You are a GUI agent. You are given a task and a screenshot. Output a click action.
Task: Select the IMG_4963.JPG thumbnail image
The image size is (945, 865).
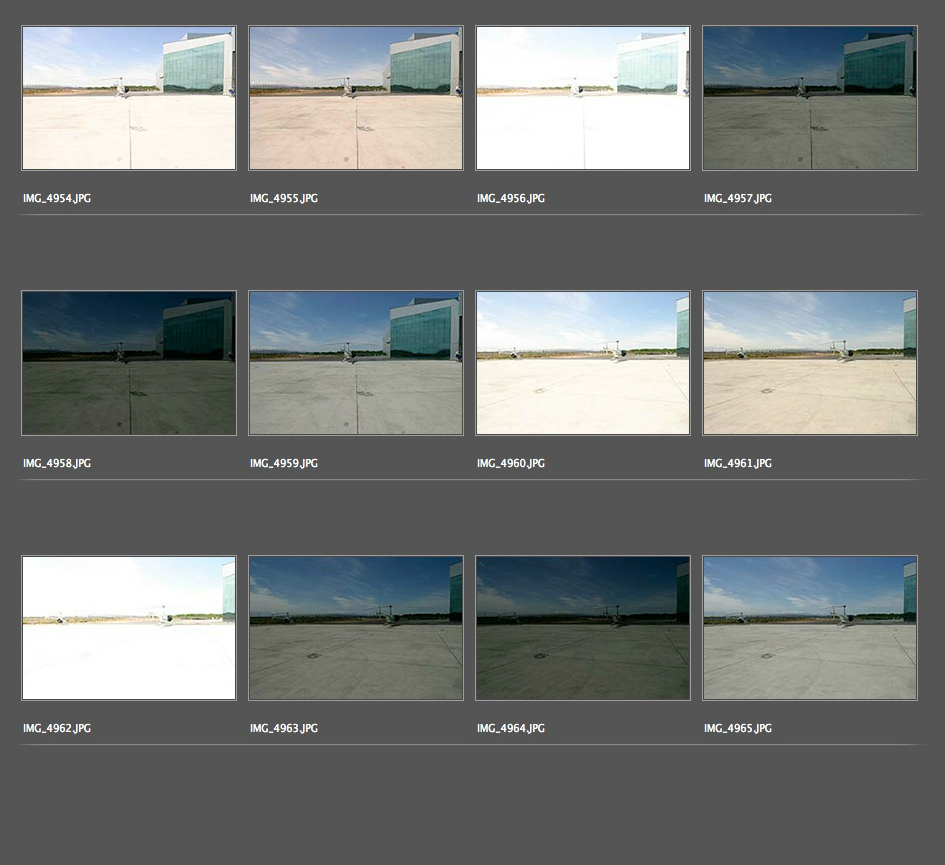(356, 628)
